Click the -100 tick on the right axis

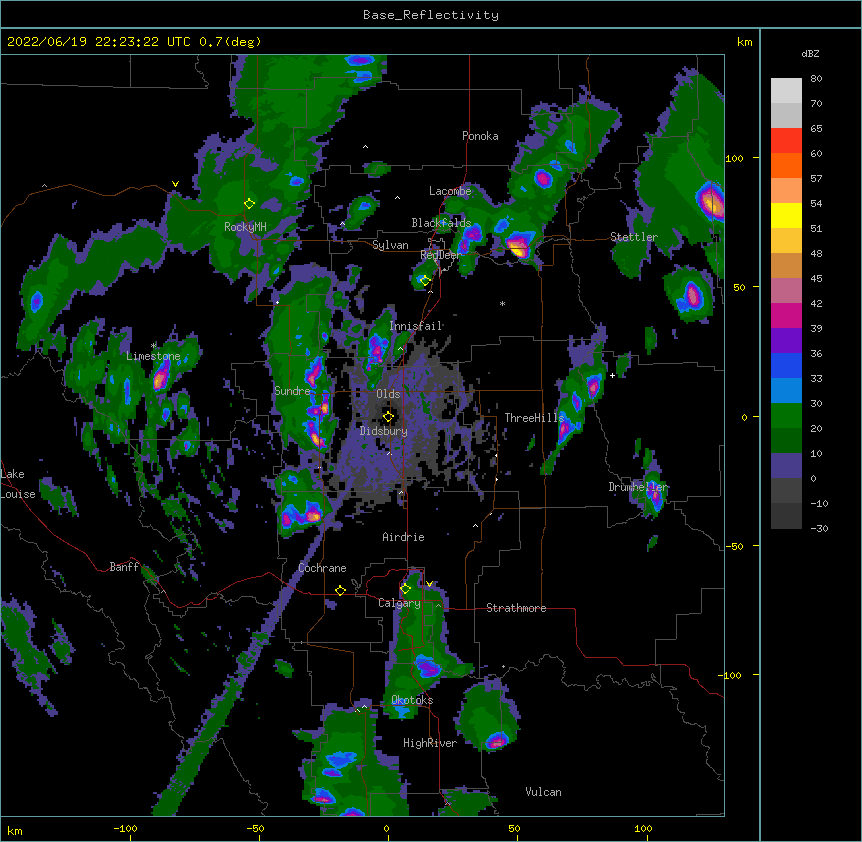732,675
